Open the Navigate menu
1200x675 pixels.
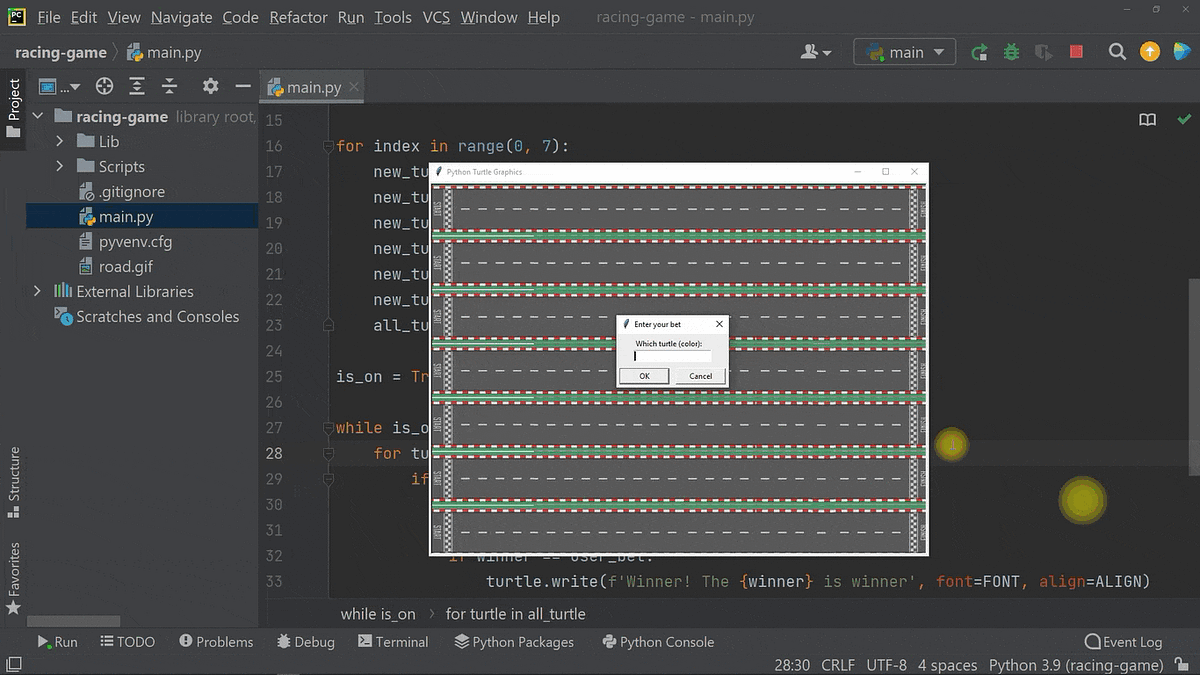click(x=181, y=17)
